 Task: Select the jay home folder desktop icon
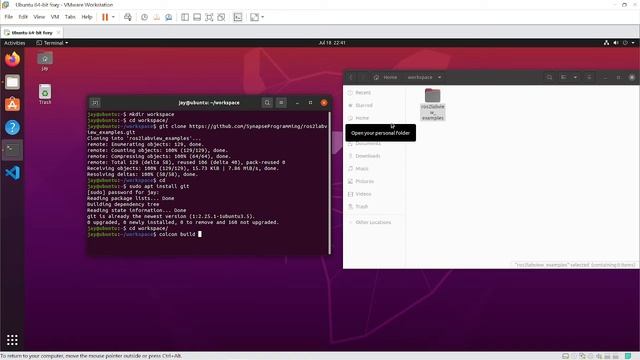(45, 61)
